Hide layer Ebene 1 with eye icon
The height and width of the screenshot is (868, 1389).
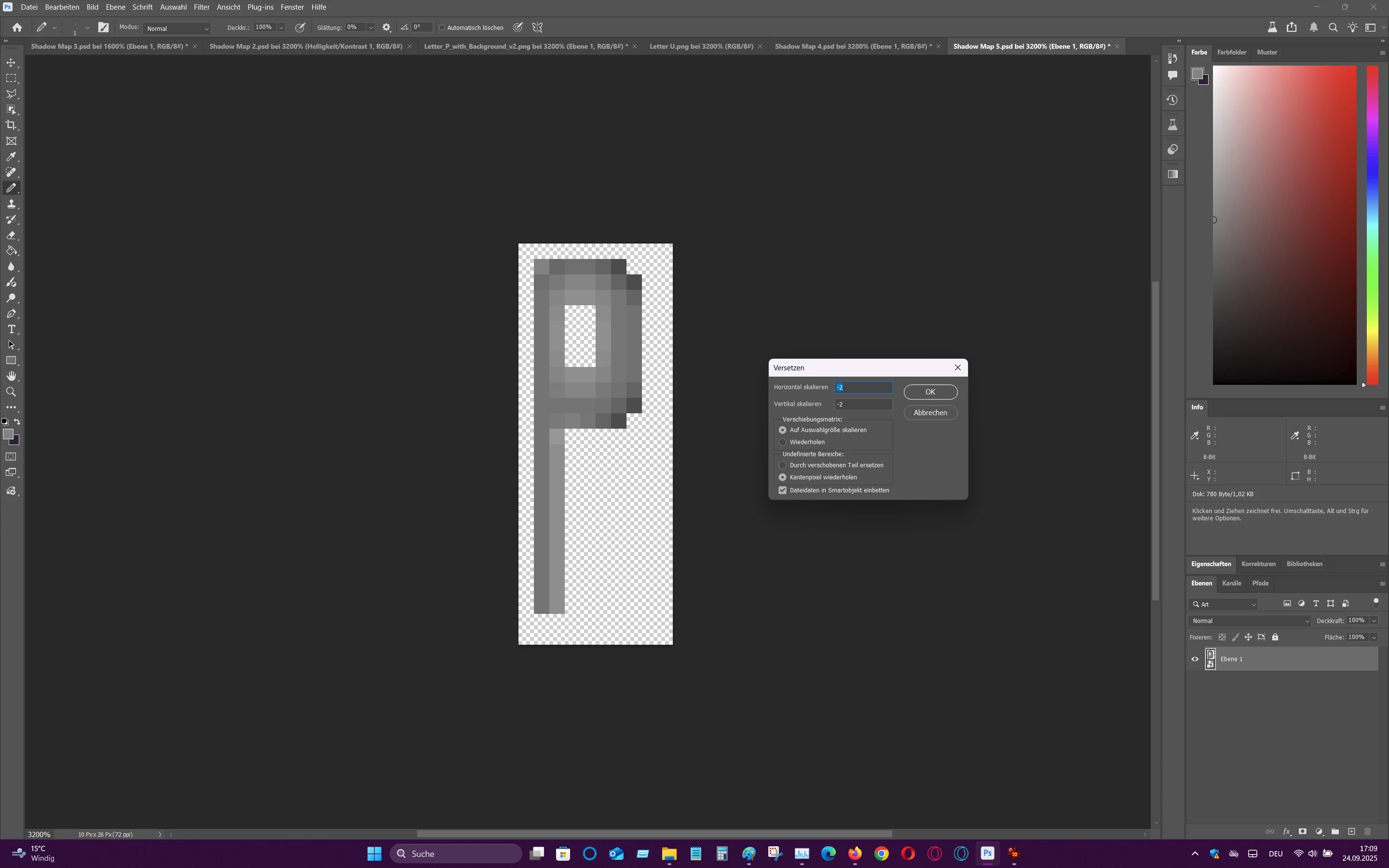(1195, 659)
